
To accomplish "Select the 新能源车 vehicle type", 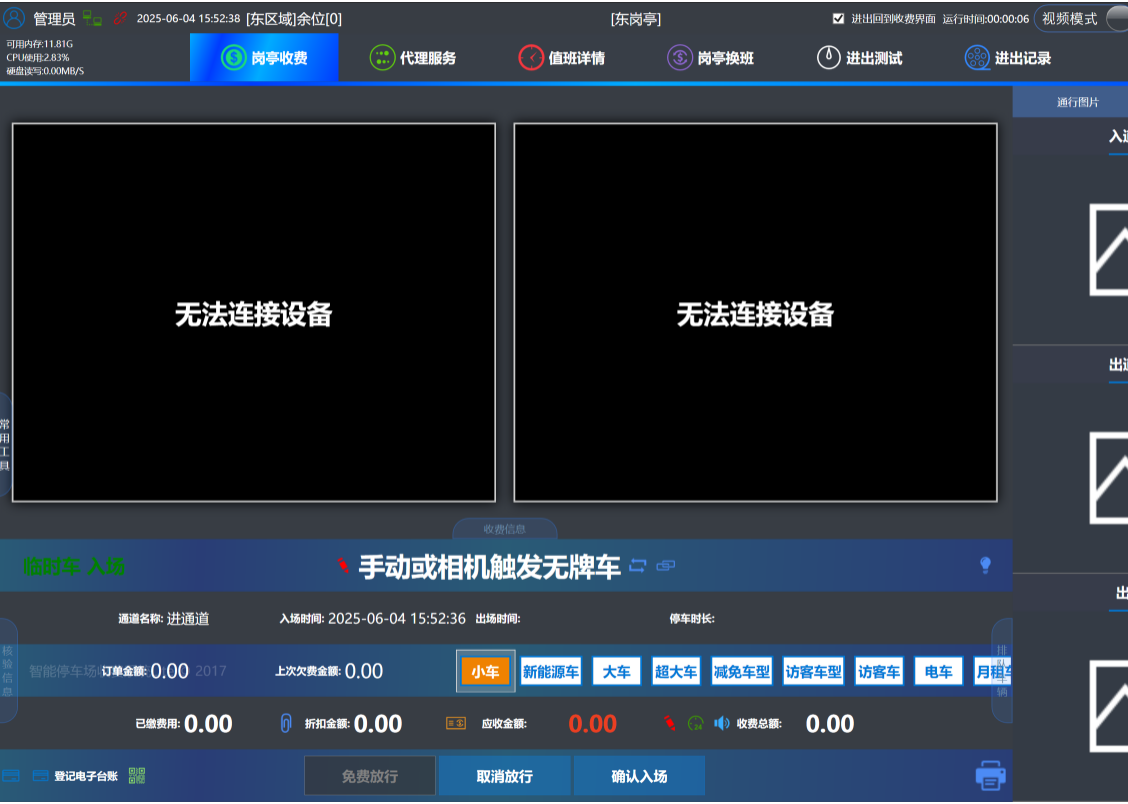I will tap(551, 672).
